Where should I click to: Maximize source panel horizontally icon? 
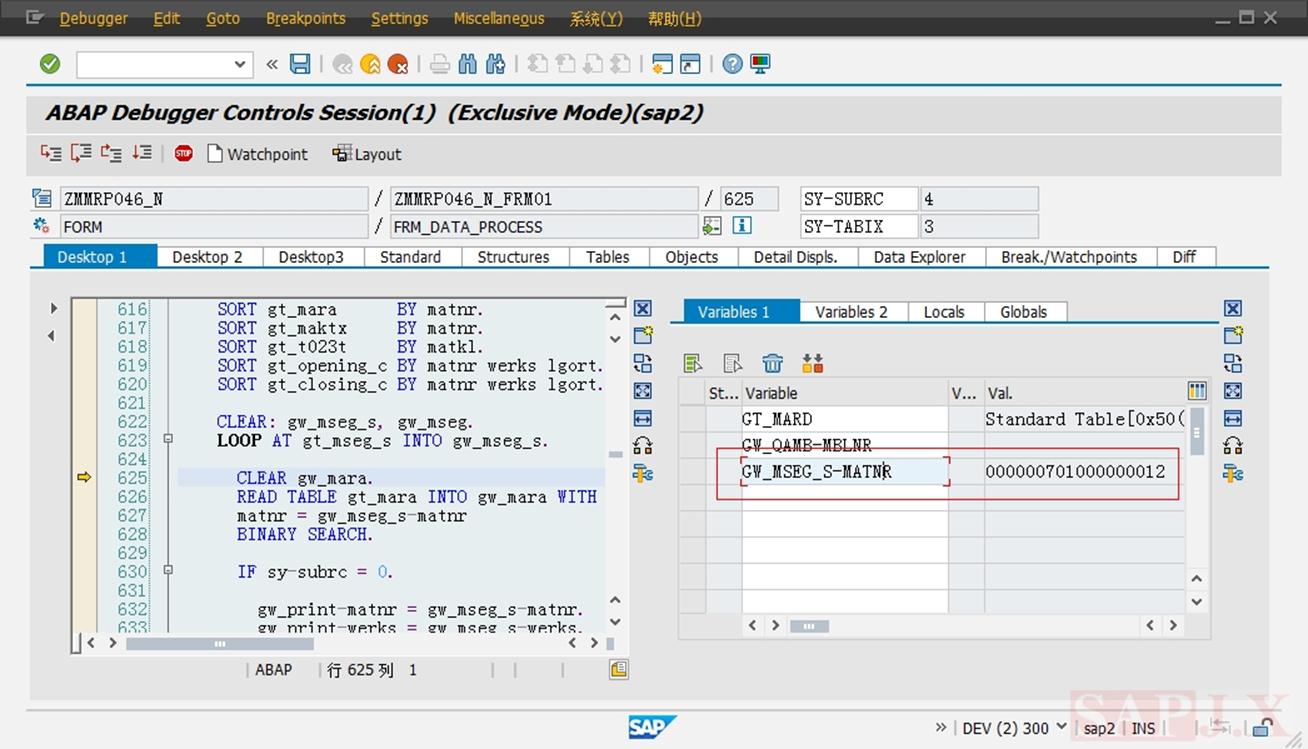643,418
